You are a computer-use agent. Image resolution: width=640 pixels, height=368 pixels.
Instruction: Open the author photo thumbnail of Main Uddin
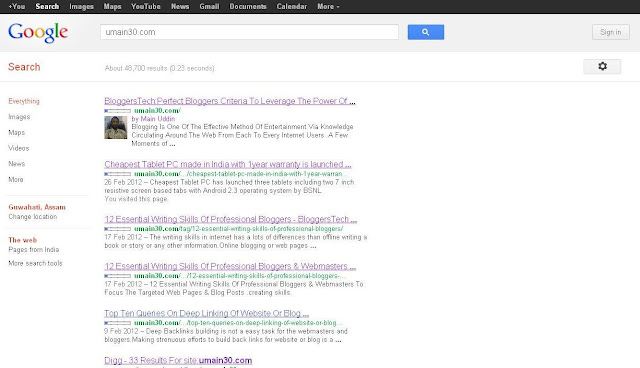[116, 128]
